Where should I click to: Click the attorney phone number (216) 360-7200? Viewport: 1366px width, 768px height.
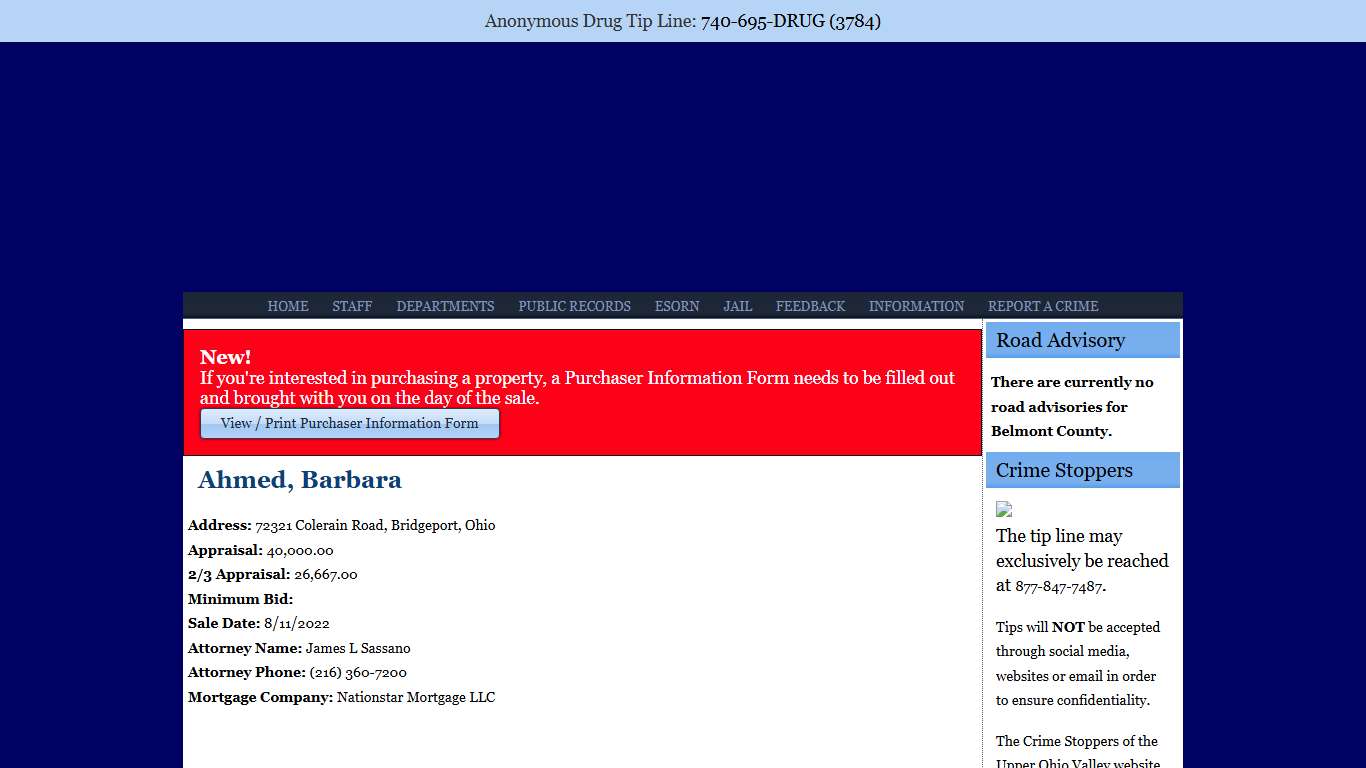[358, 673]
